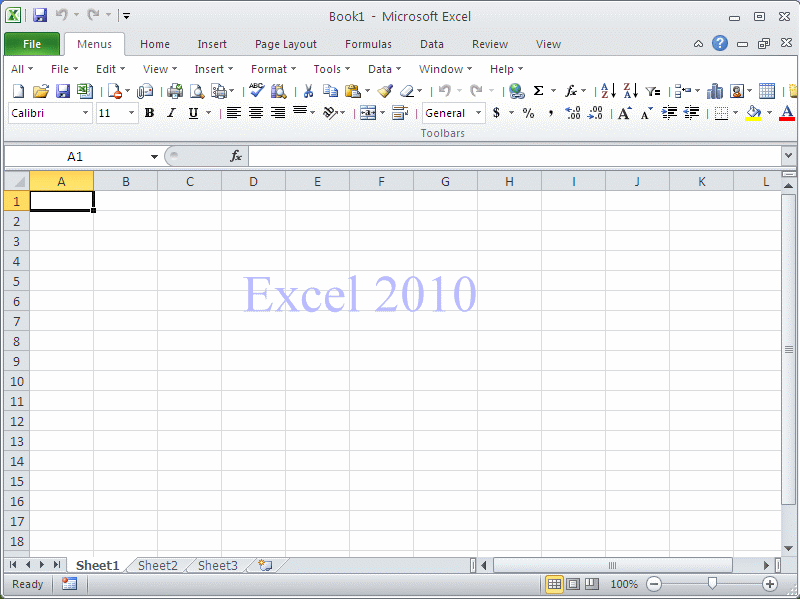This screenshot has height=600, width=800.
Task: Click the Cut scissors icon
Action: tap(308, 91)
